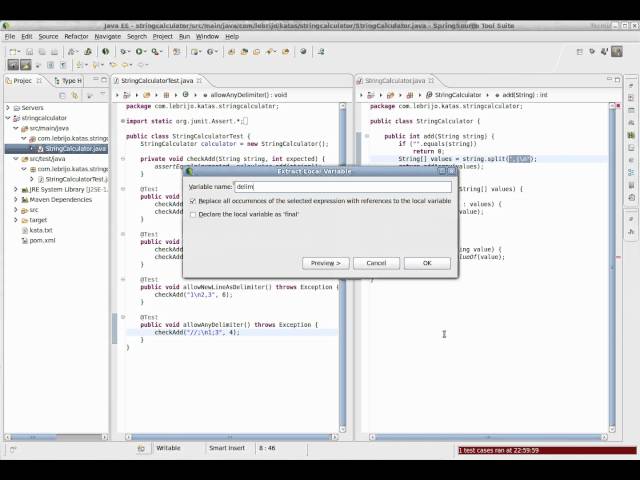Image resolution: width=640 pixels, height=480 pixels.
Task: Open the Navigate menu
Action: click(x=108, y=37)
